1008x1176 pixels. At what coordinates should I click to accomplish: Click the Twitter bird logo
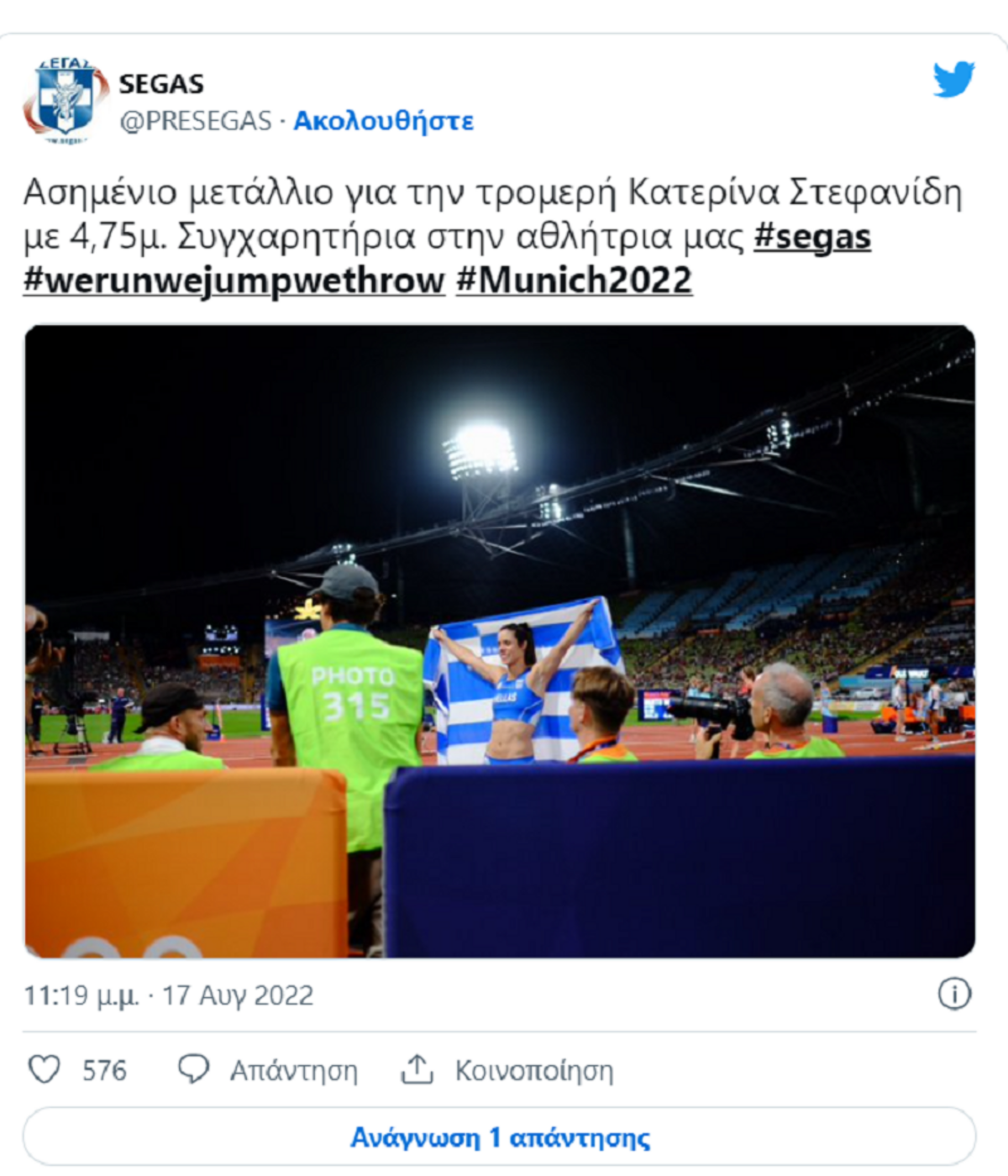pyautogui.click(x=953, y=79)
